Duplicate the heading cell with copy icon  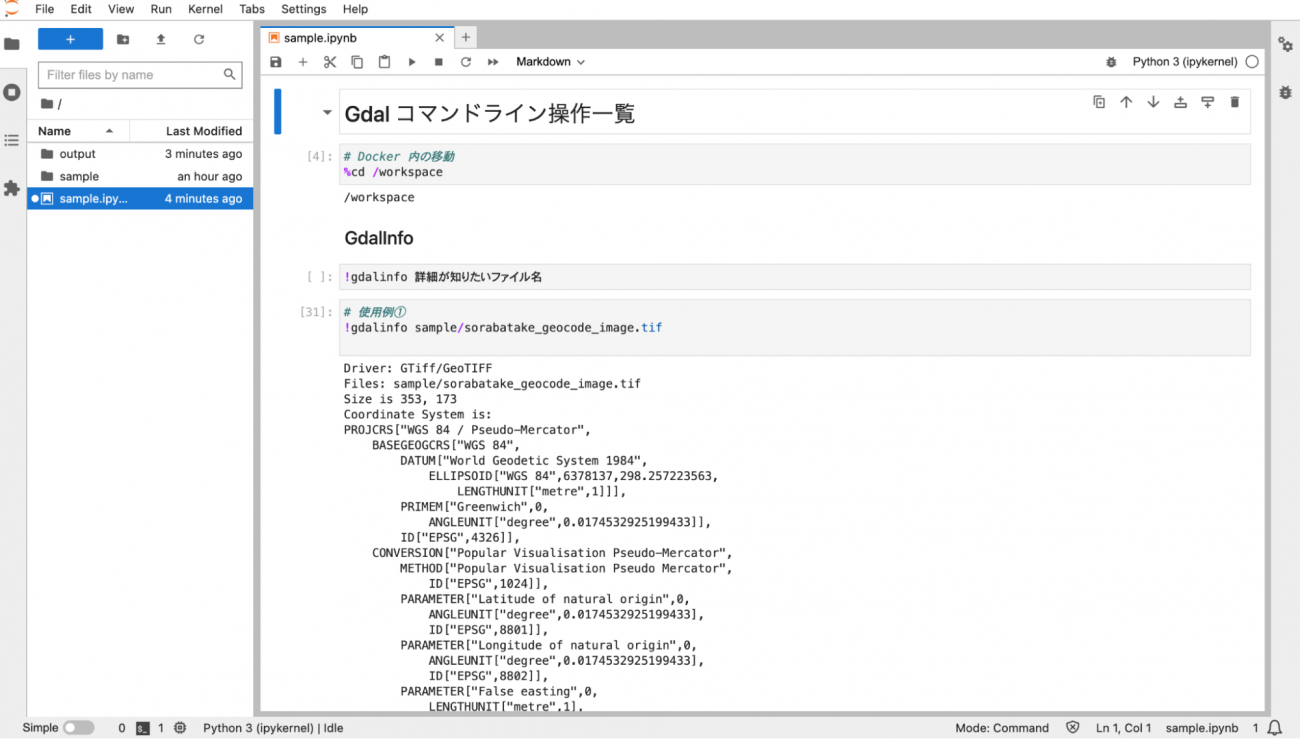tap(1099, 102)
